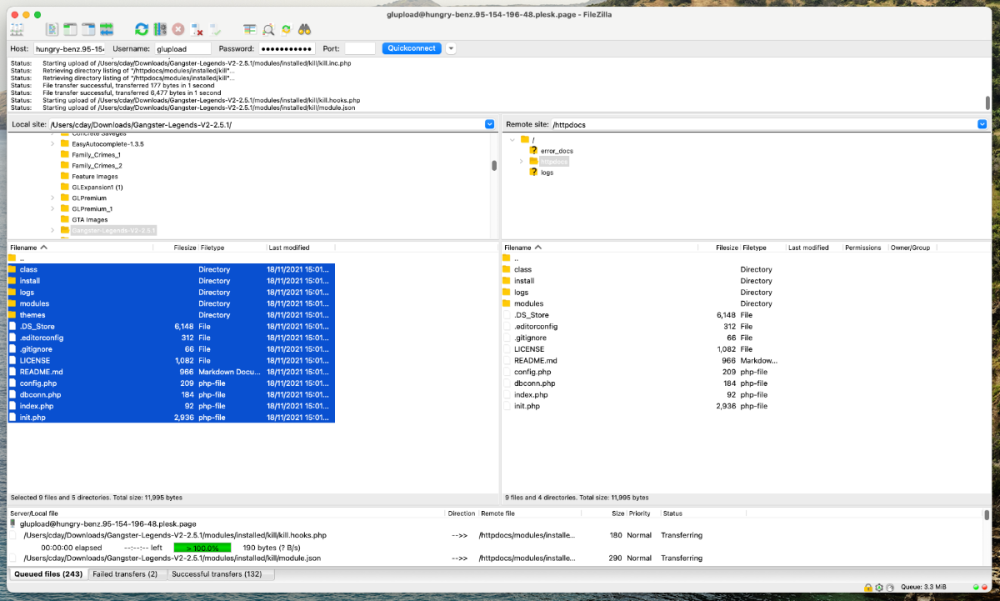Enable synchronized browsing
This screenshot has height=601, width=1000.
287,28
